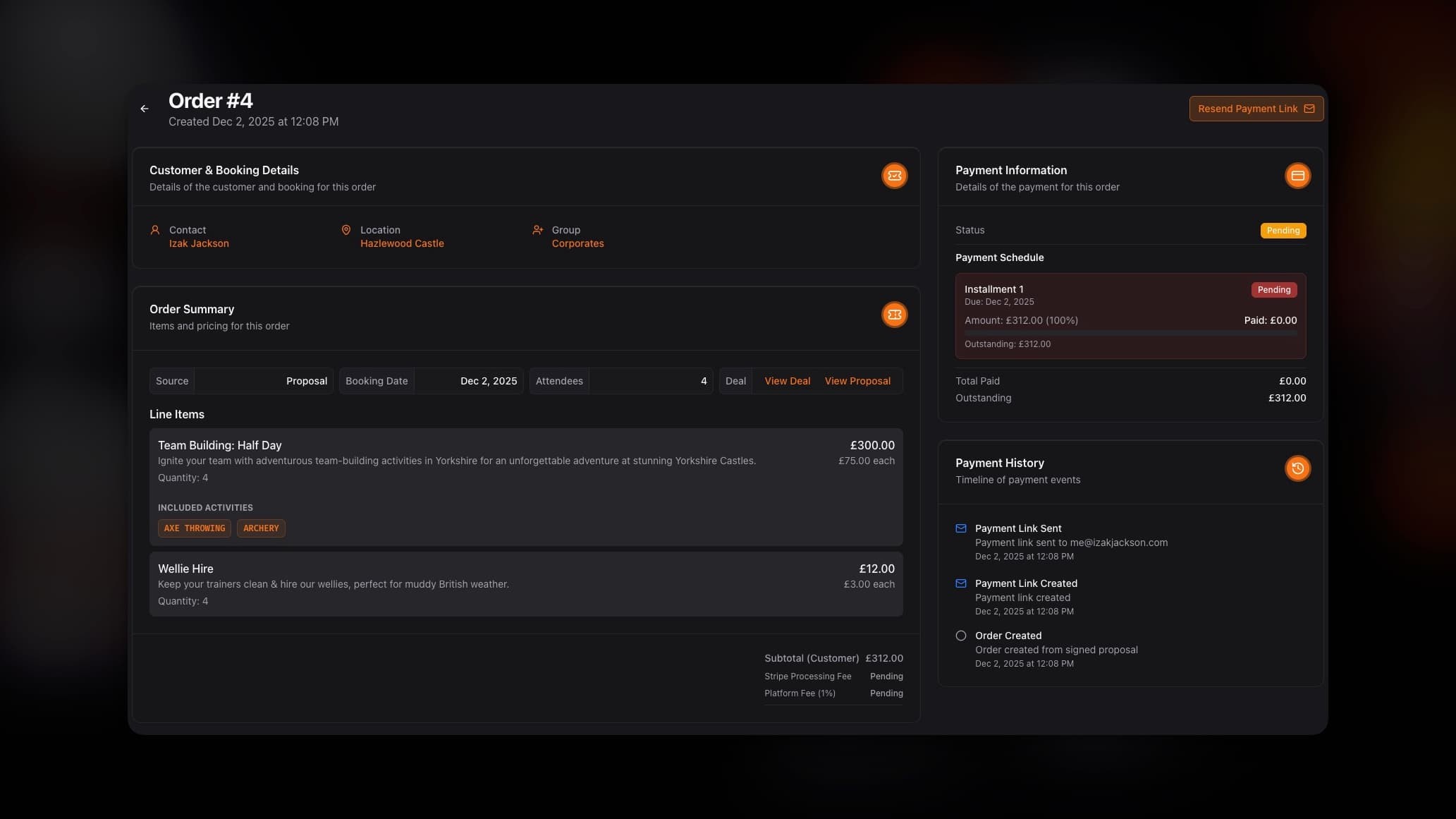Click the Customer & Booking Details ticket icon
The height and width of the screenshot is (819, 1456).
(894, 176)
